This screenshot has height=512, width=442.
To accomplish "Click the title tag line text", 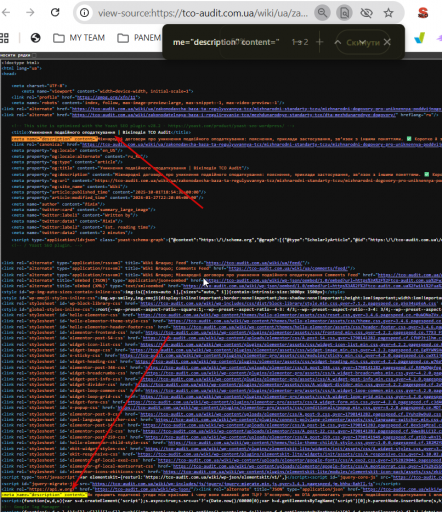I will (x=101, y=132).
